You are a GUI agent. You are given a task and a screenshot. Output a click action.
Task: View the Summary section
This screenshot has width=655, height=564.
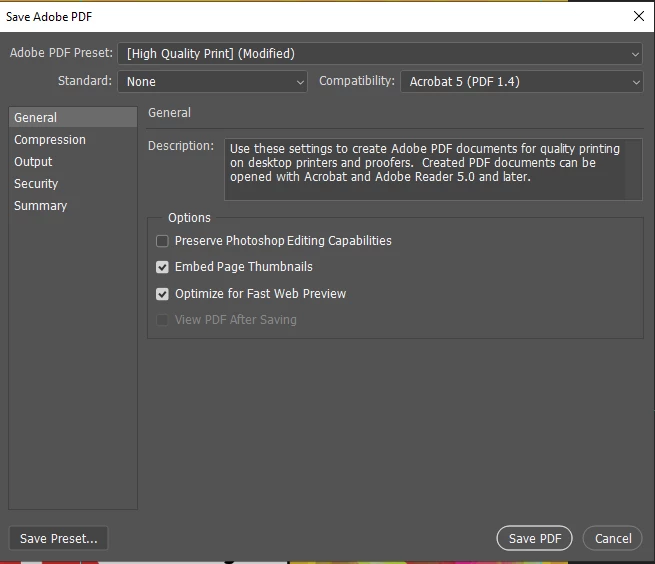click(73, 206)
